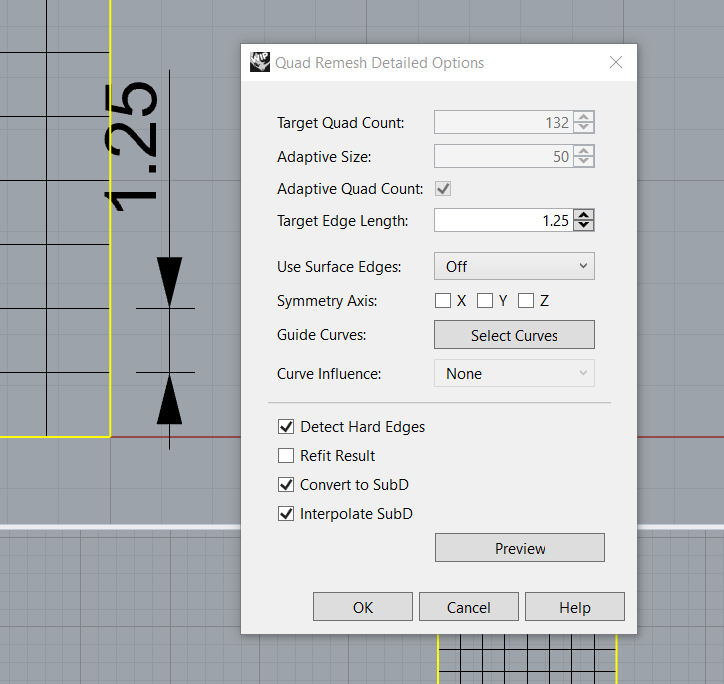Click the Quad Remesh WIP dialog icon
Viewport: 724px width, 684px height.
[x=259, y=62]
